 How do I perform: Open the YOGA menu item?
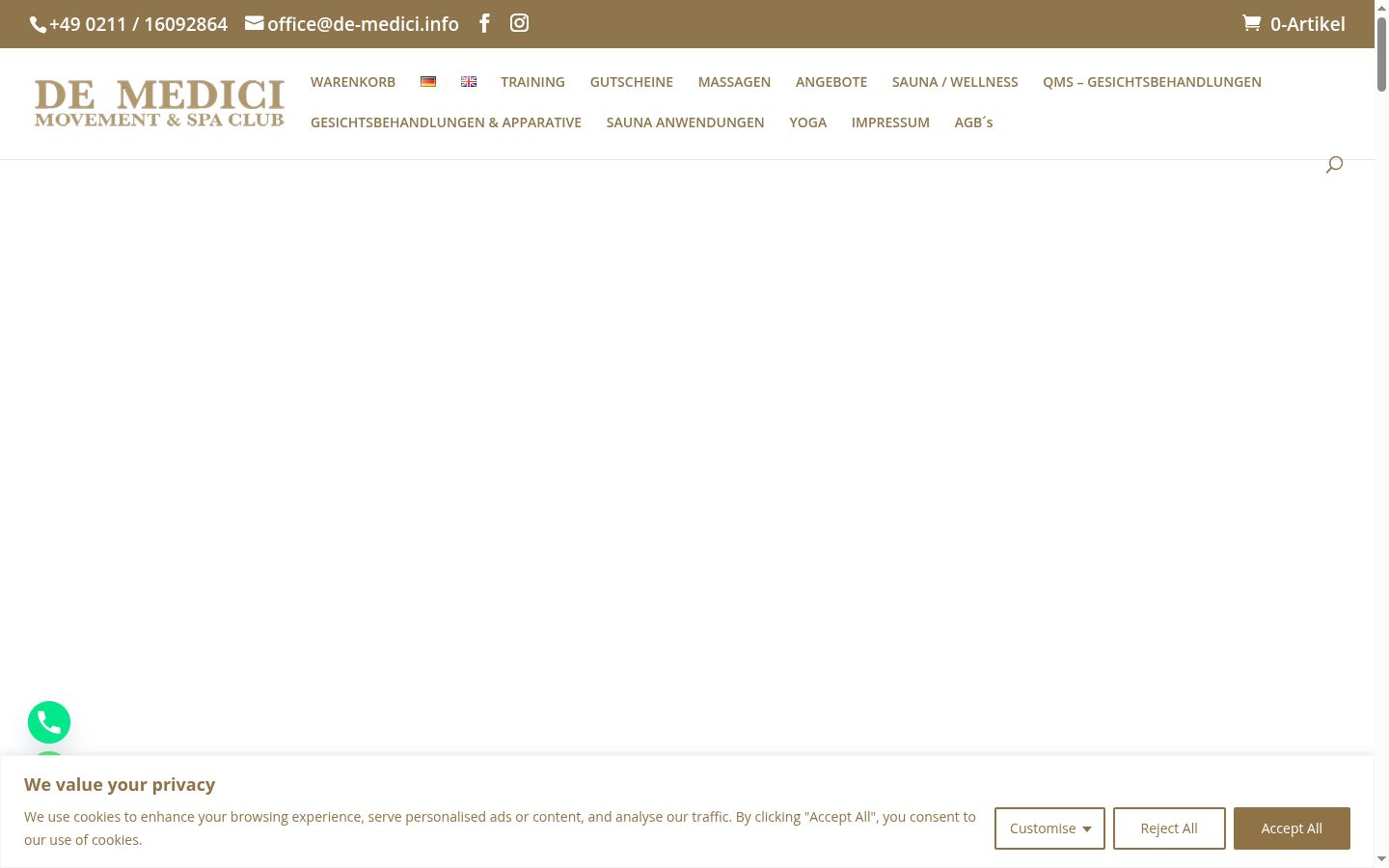pos(808,122)
